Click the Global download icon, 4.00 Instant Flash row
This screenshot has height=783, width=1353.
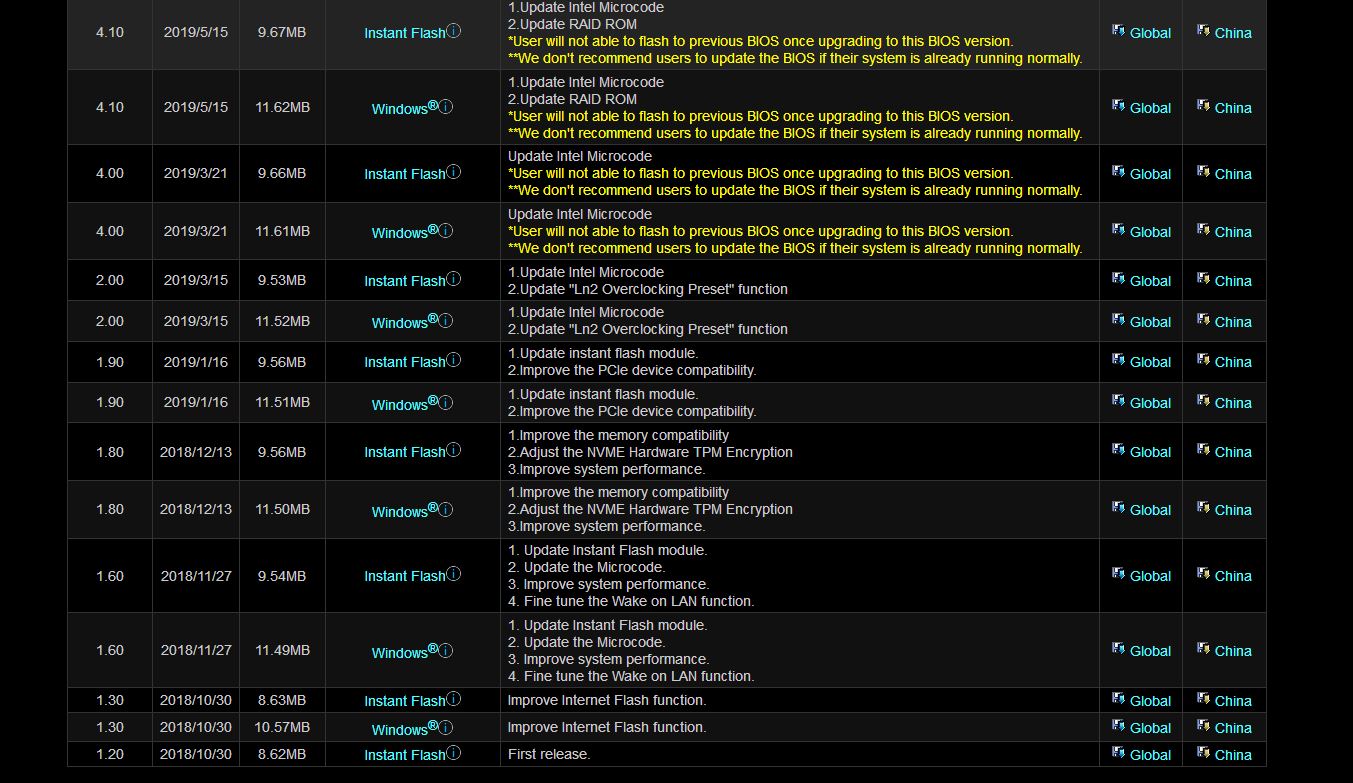[x=1118, y=172]
